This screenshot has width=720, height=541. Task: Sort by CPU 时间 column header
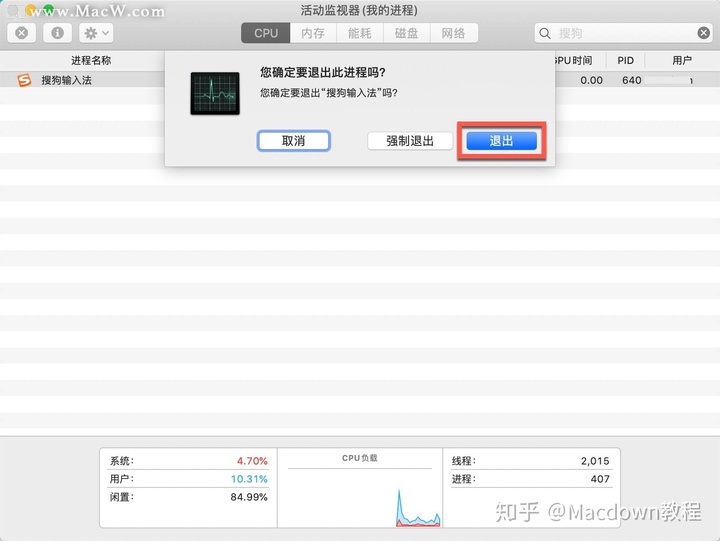click(x=574, y=61)
